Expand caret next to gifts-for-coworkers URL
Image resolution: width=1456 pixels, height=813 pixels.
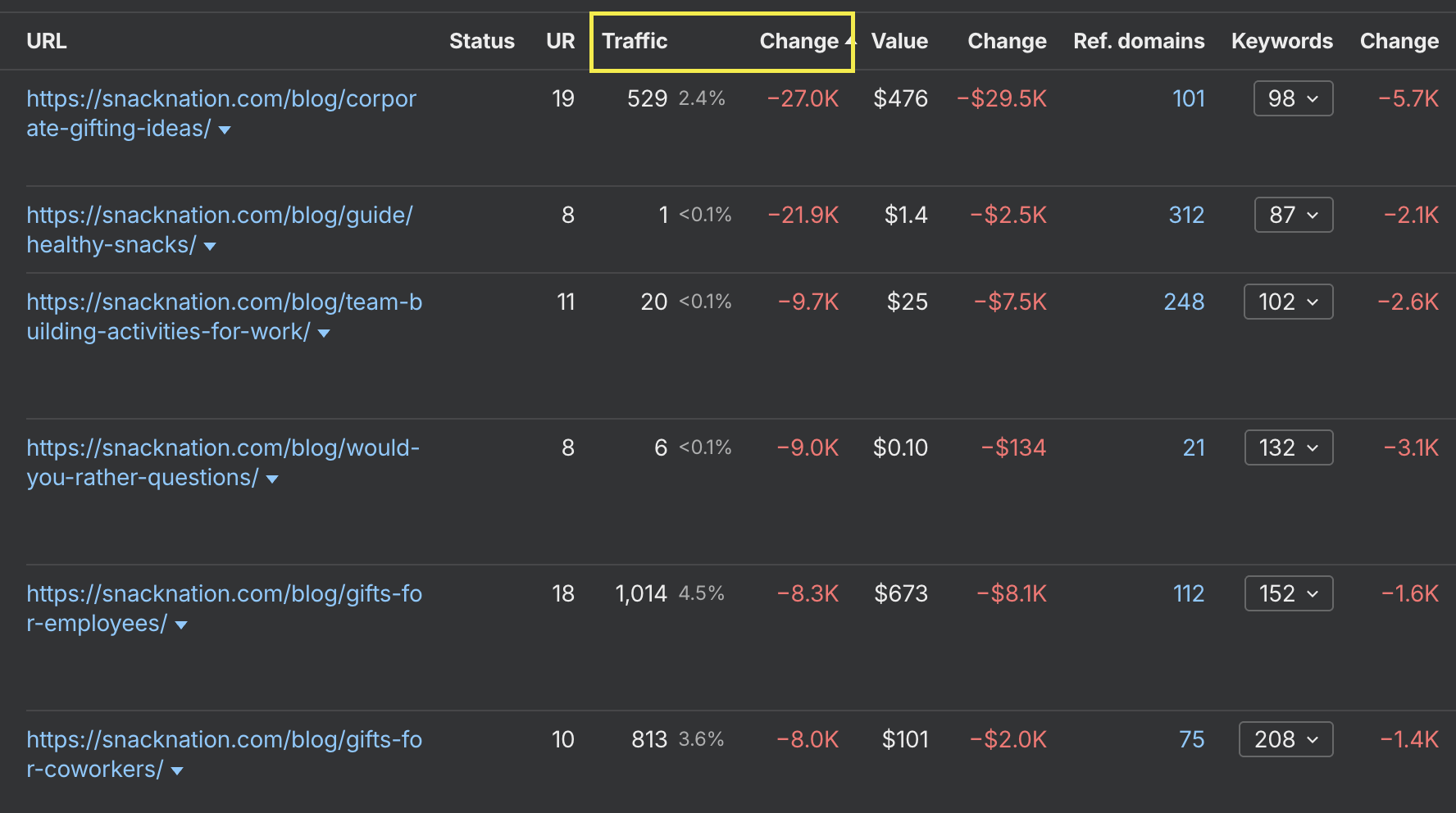coord(177,771)
